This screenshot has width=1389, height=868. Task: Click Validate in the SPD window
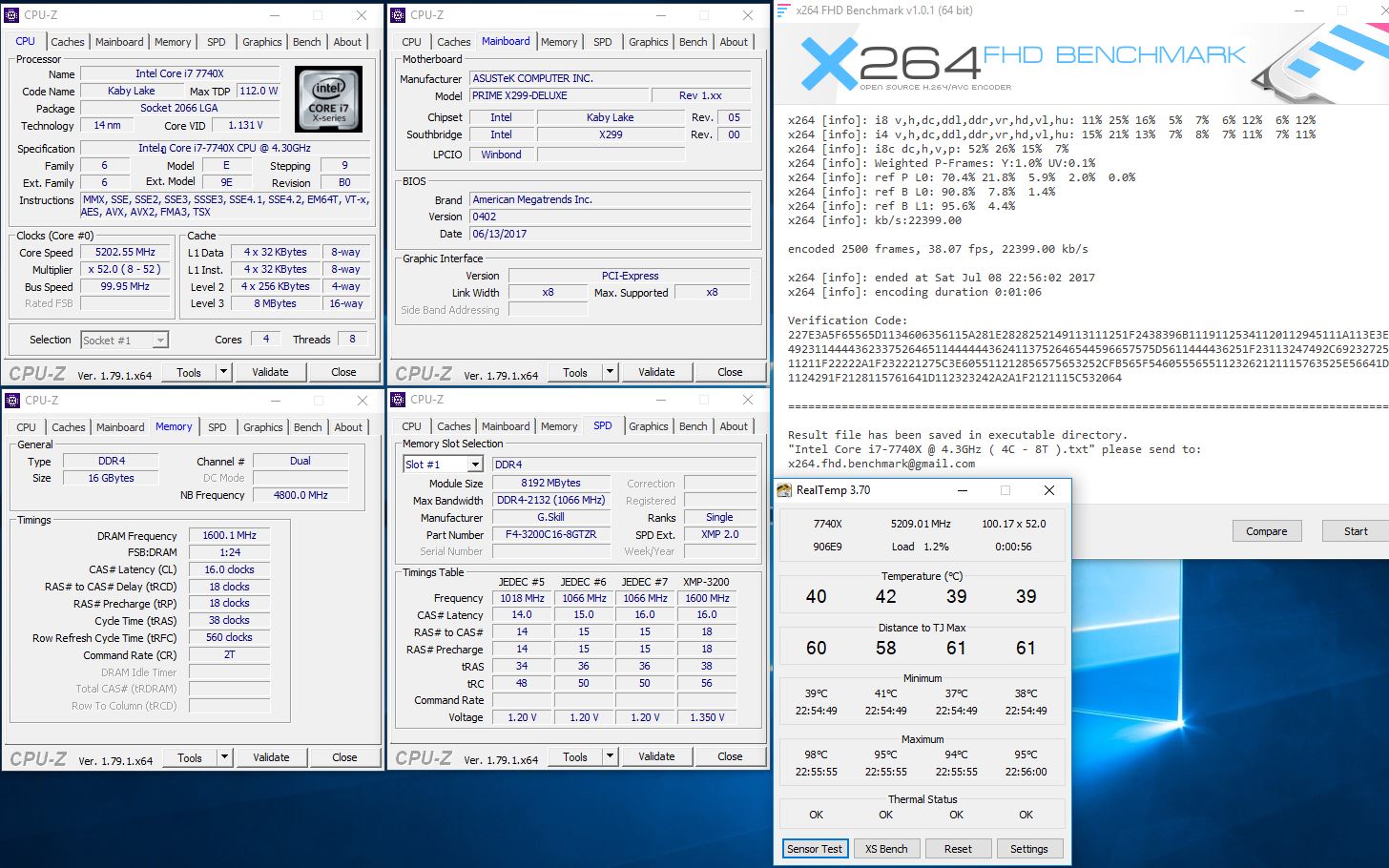(656, 756)
